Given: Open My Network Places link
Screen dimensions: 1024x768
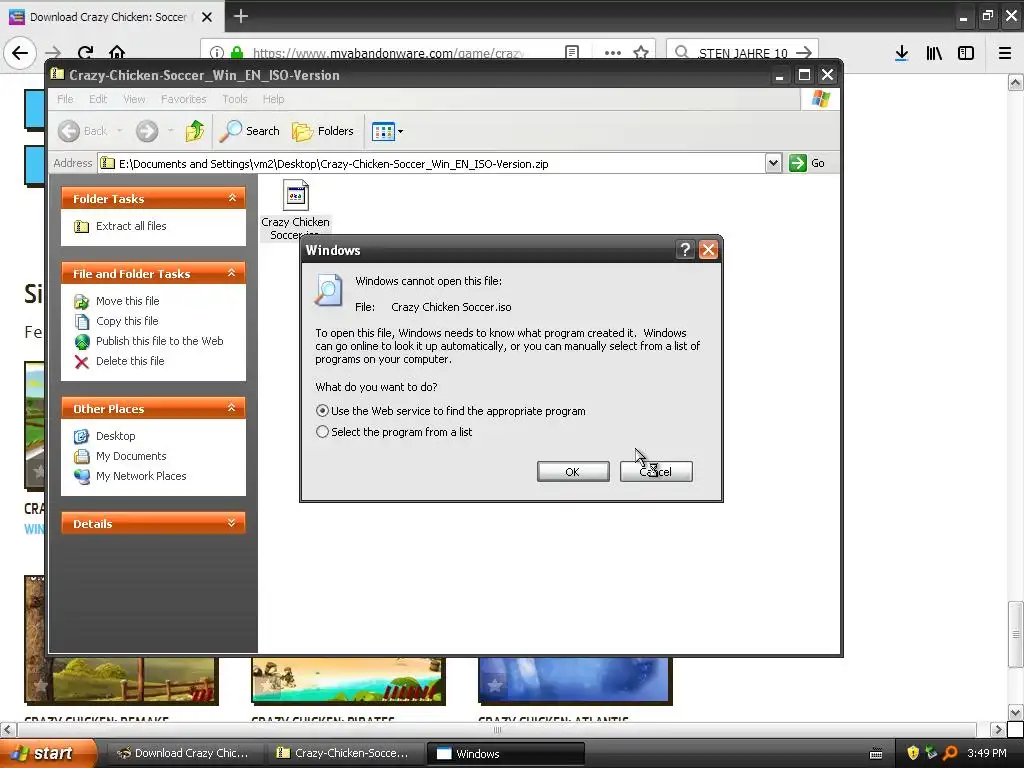Looking at the screenshot, I should click(141, 476).
